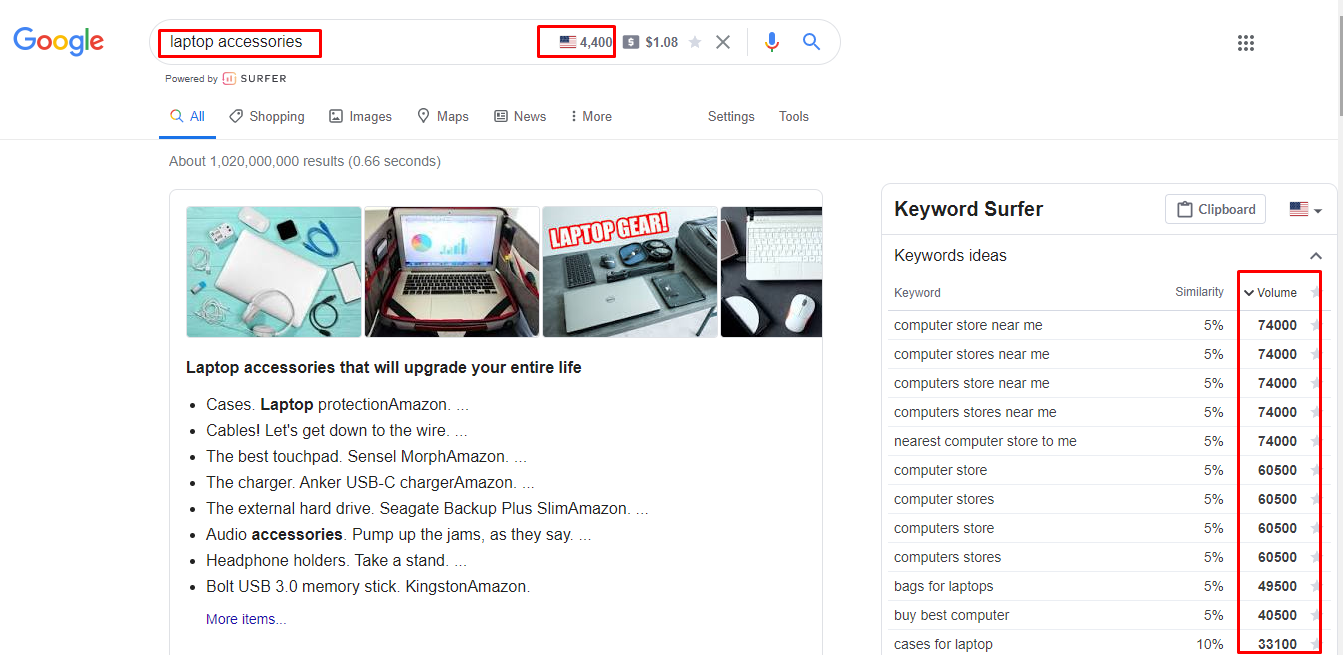Star the 'computers store near me' keyword
The width and height of the screenshot is (1343, 655).
(x=1316, y=383)
